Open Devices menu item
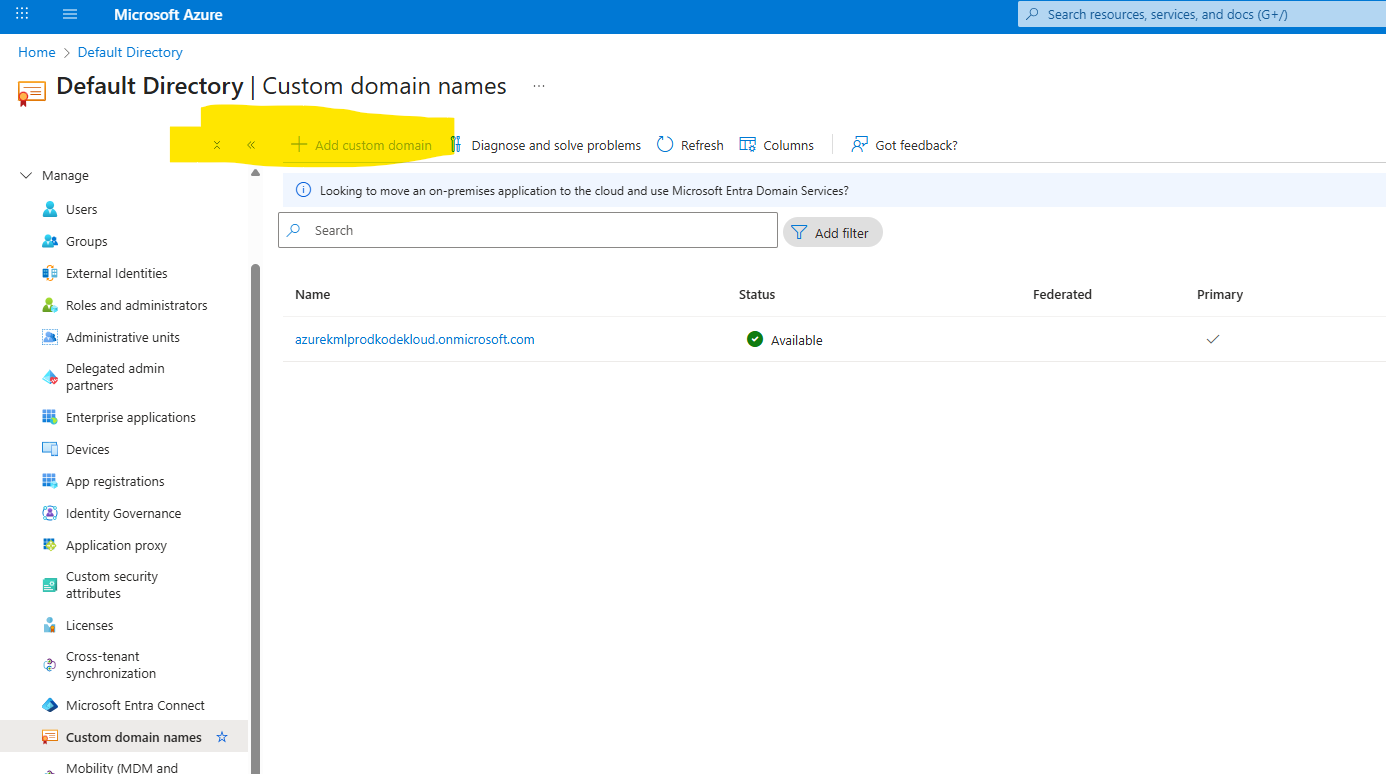The height and width of the screenshot is (774, 1386). coord(88,449)
